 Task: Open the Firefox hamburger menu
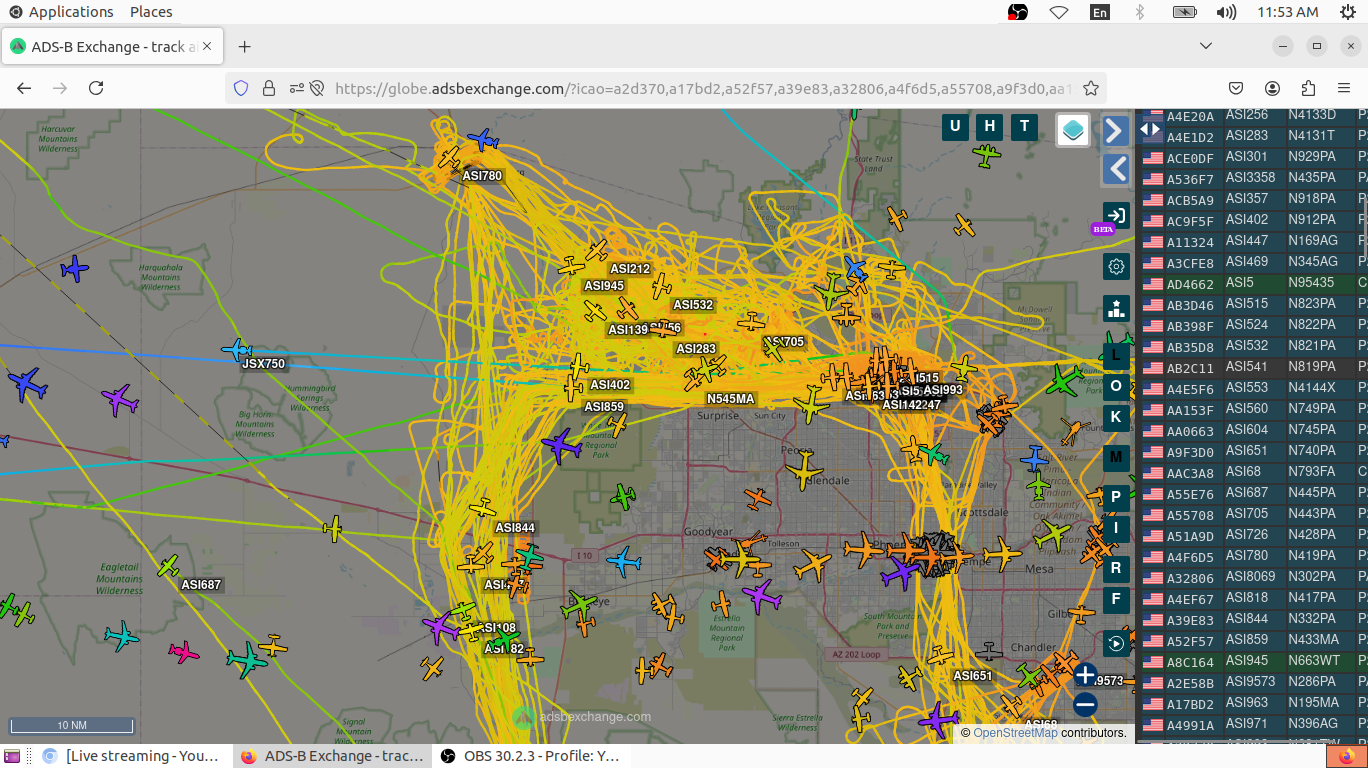click(x=1344, y=88)
